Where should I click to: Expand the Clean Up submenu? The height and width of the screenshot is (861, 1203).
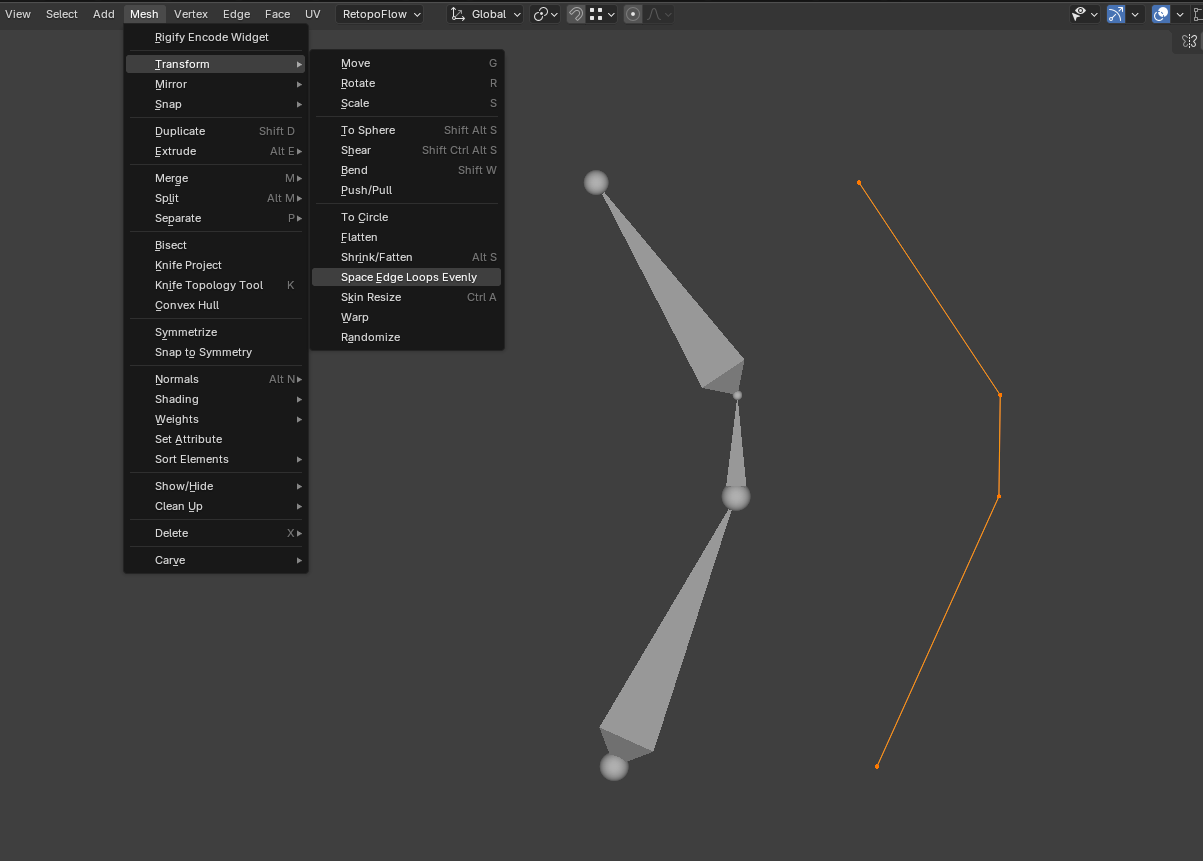(x=215, y=506)
